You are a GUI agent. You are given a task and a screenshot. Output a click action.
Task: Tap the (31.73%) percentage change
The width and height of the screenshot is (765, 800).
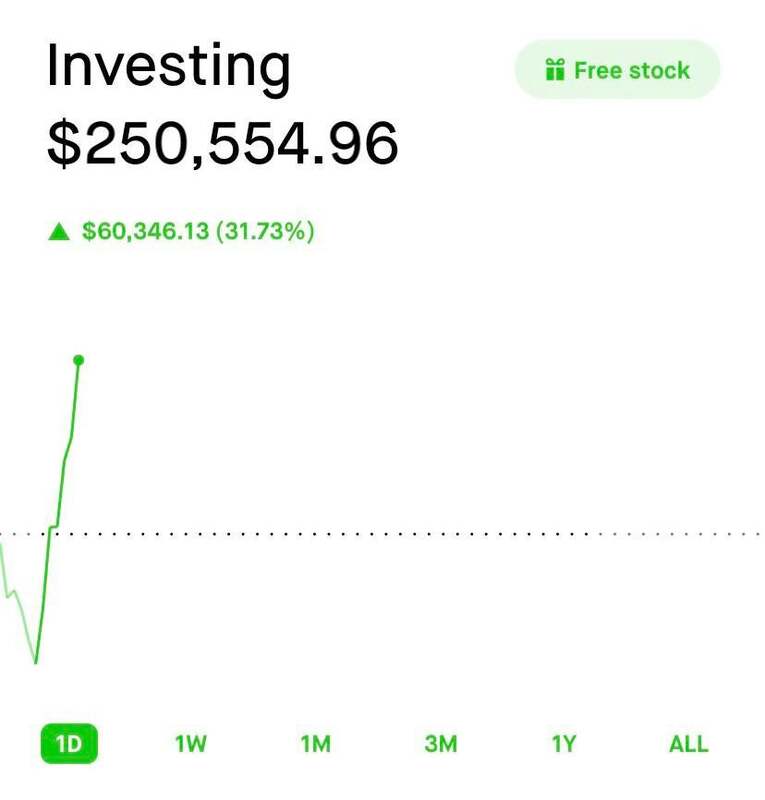(265, 231)
